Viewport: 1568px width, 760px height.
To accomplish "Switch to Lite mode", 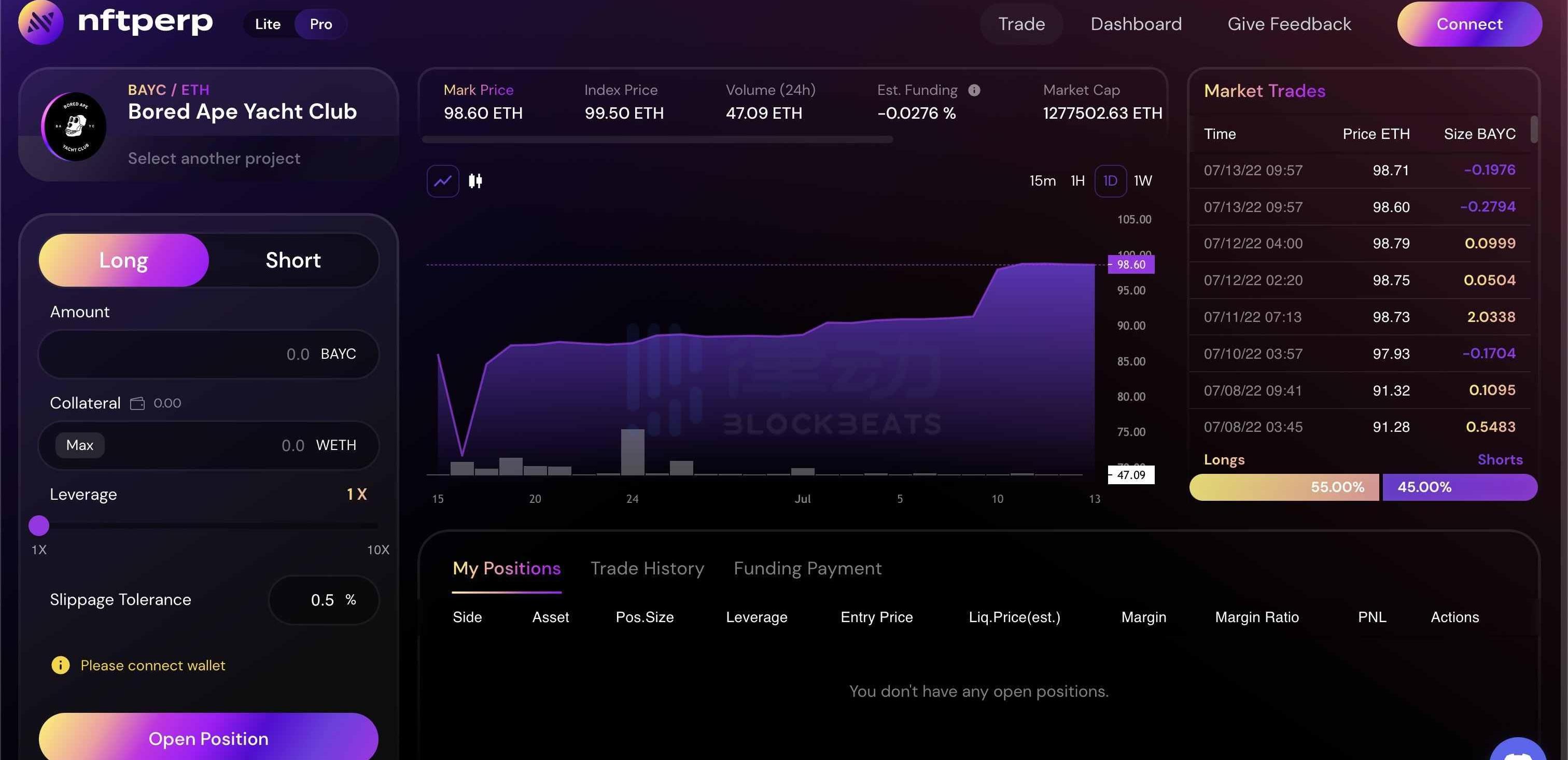I will [x=268, y=24].
